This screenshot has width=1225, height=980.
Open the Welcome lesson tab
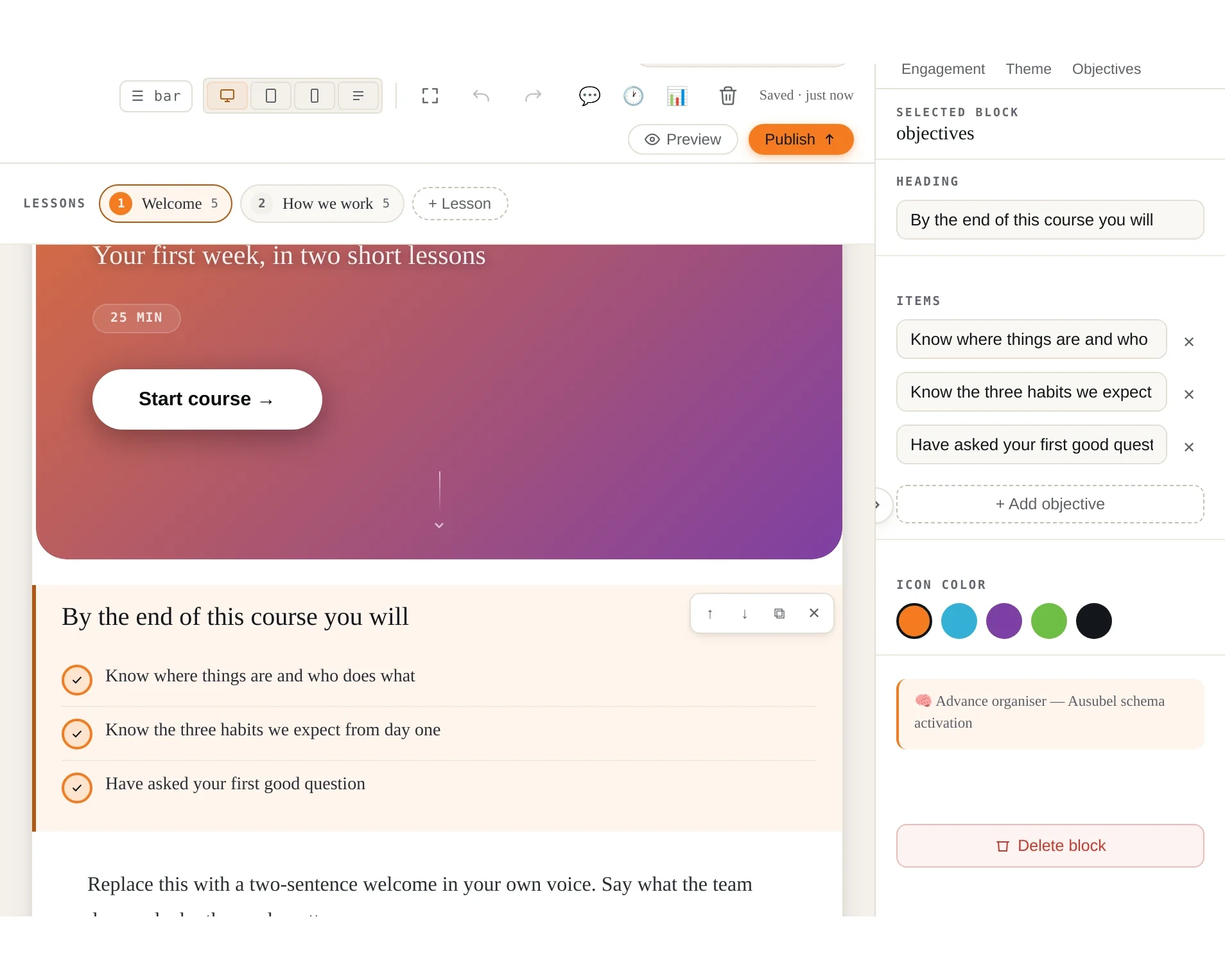(166, 204)
